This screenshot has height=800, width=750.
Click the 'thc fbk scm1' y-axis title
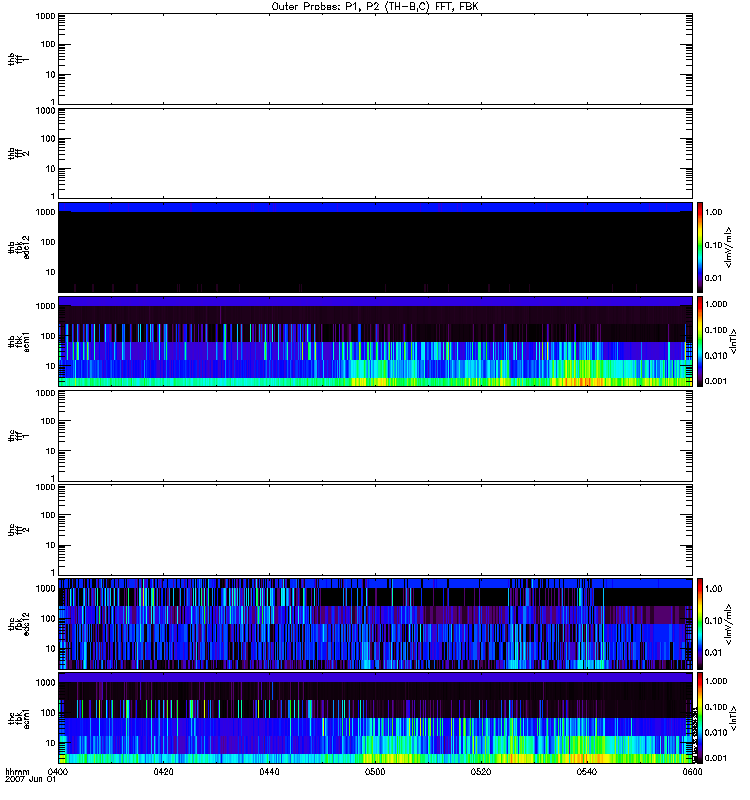[19, 718]
